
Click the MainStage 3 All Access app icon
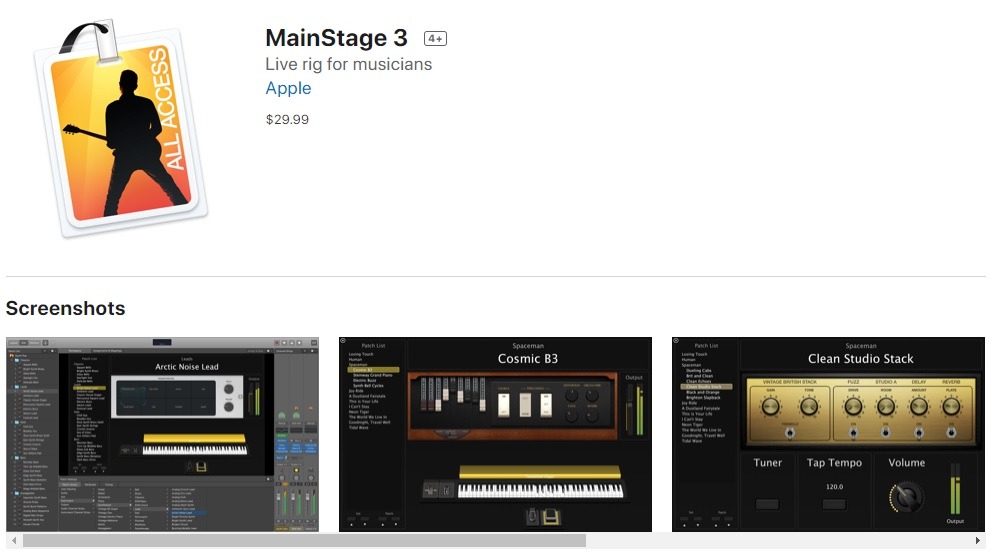[121, 129]
